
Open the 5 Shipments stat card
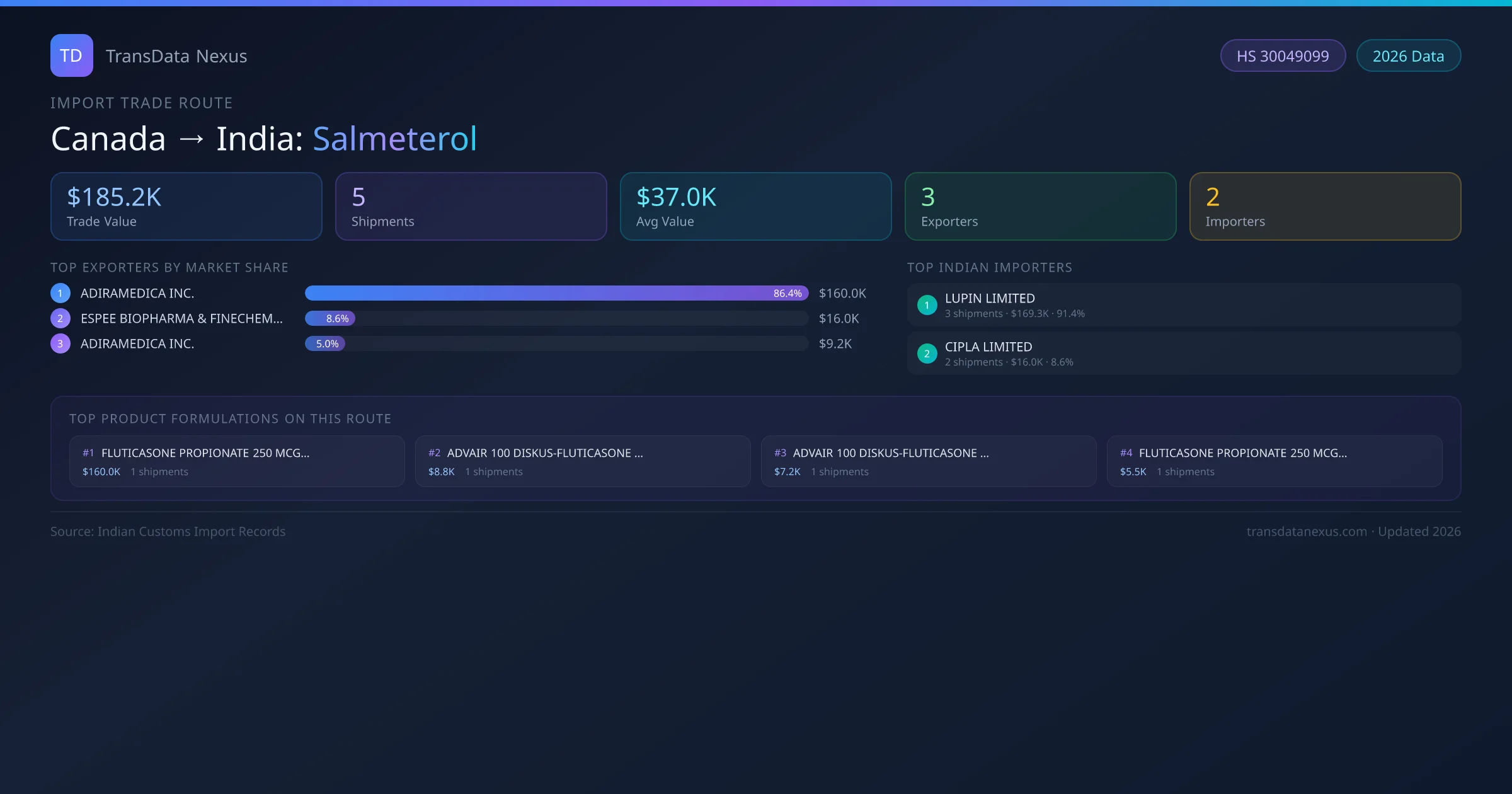(471, 207)
